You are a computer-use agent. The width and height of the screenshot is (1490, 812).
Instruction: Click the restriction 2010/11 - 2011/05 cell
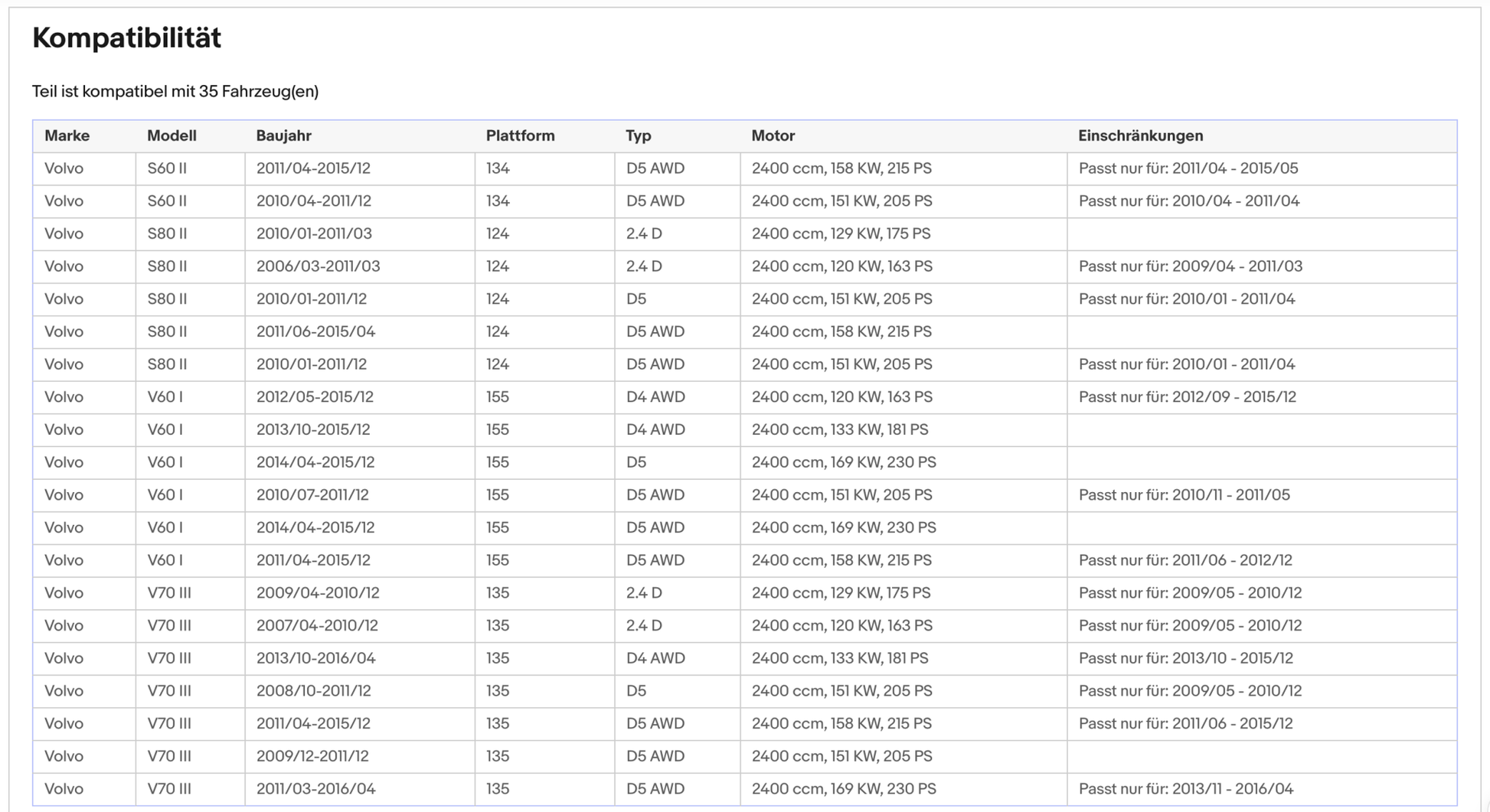[1262, 495]
